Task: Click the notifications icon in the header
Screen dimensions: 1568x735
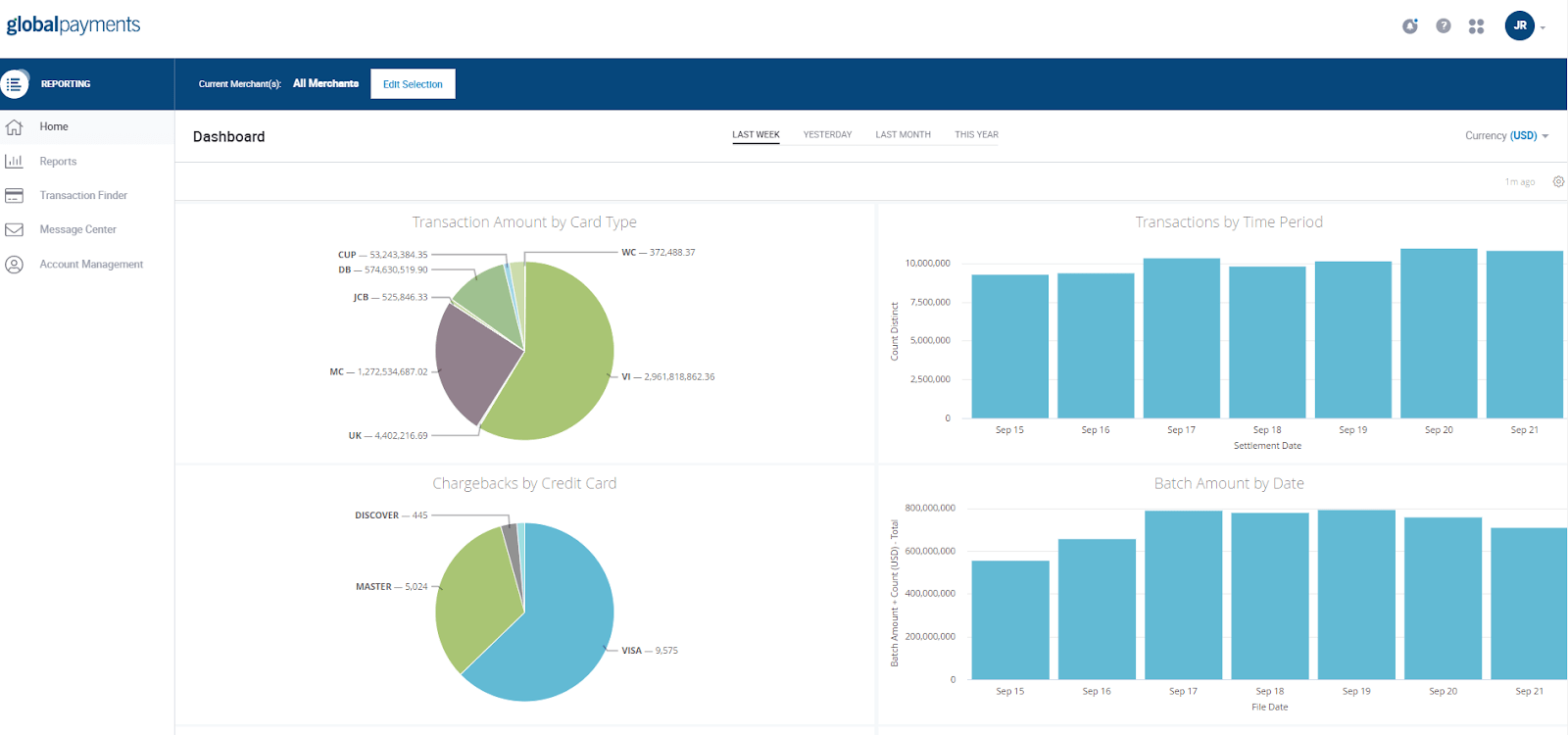Action: click(x=1410, y=26)
